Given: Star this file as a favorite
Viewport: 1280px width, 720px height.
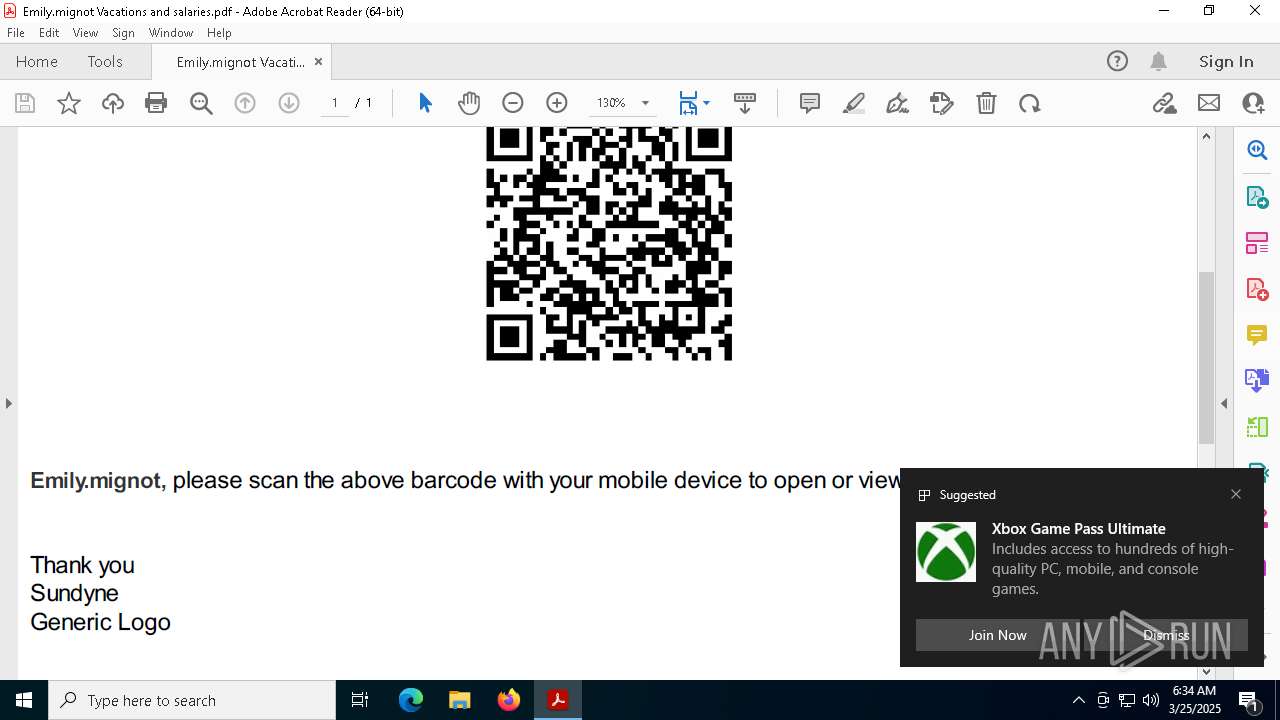Looking at the screenshot, I should click(69, 103).
